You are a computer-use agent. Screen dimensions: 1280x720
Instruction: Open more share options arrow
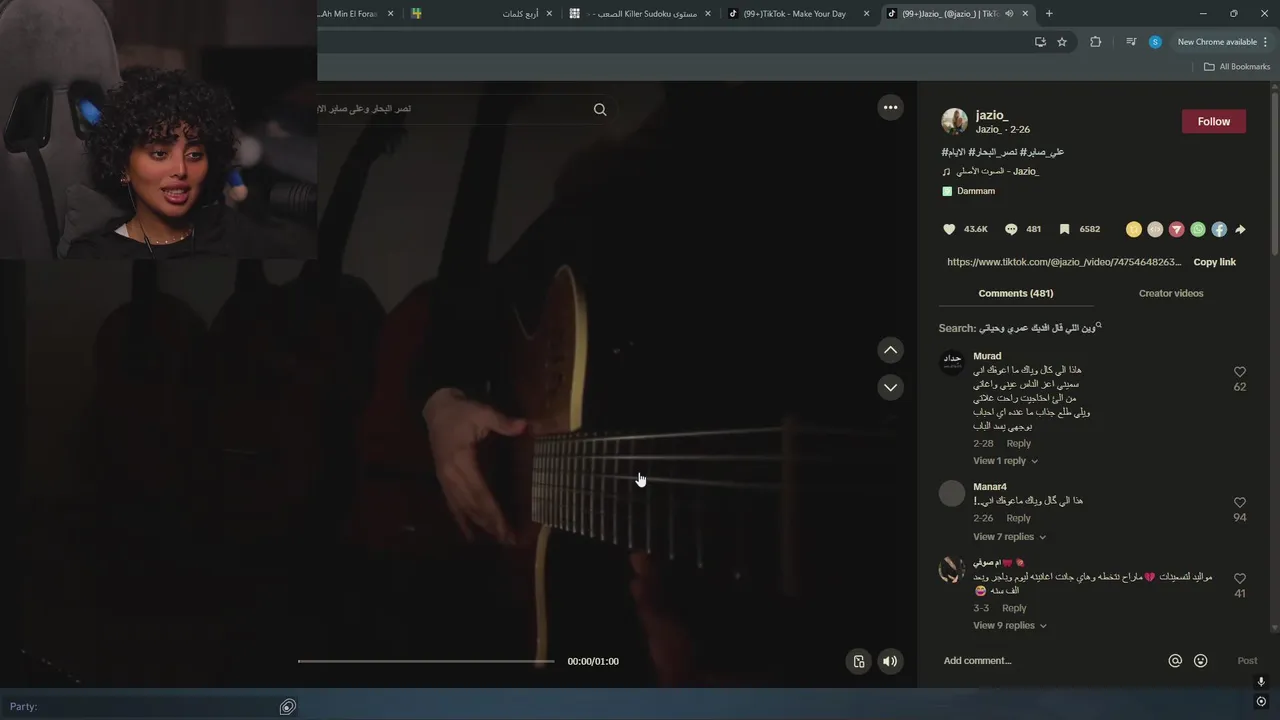pyautogui.click(x=1240, y=229)
